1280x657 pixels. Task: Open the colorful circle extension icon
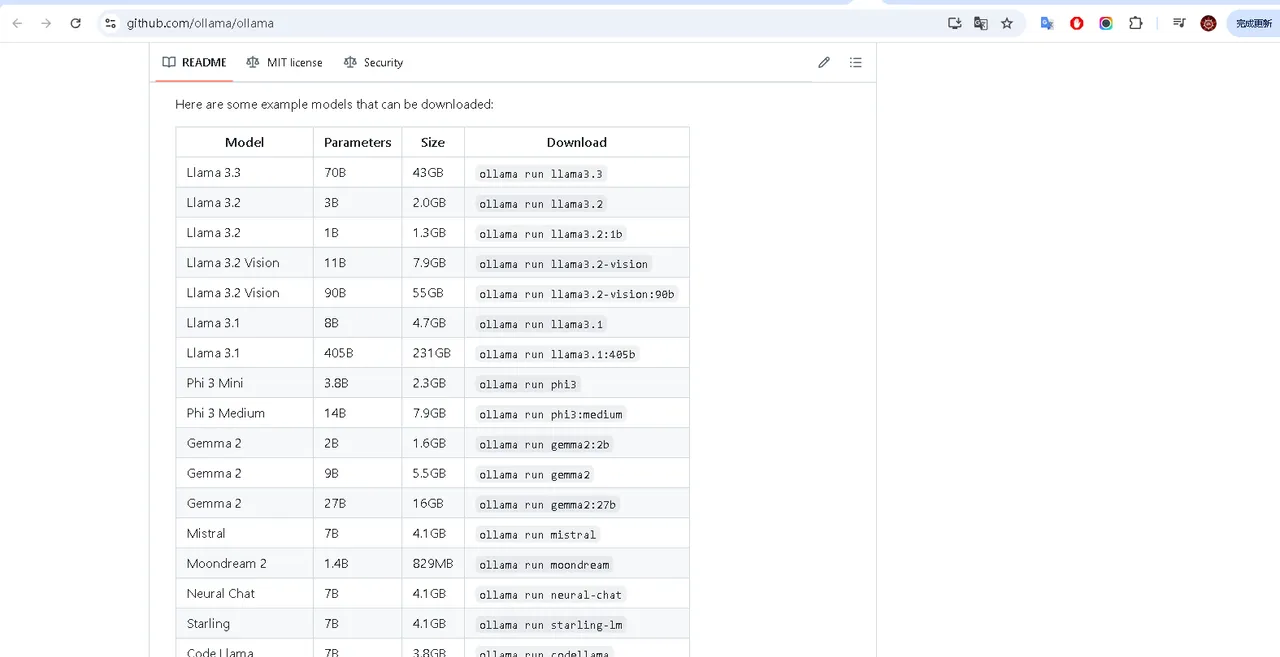point(1106,23)
